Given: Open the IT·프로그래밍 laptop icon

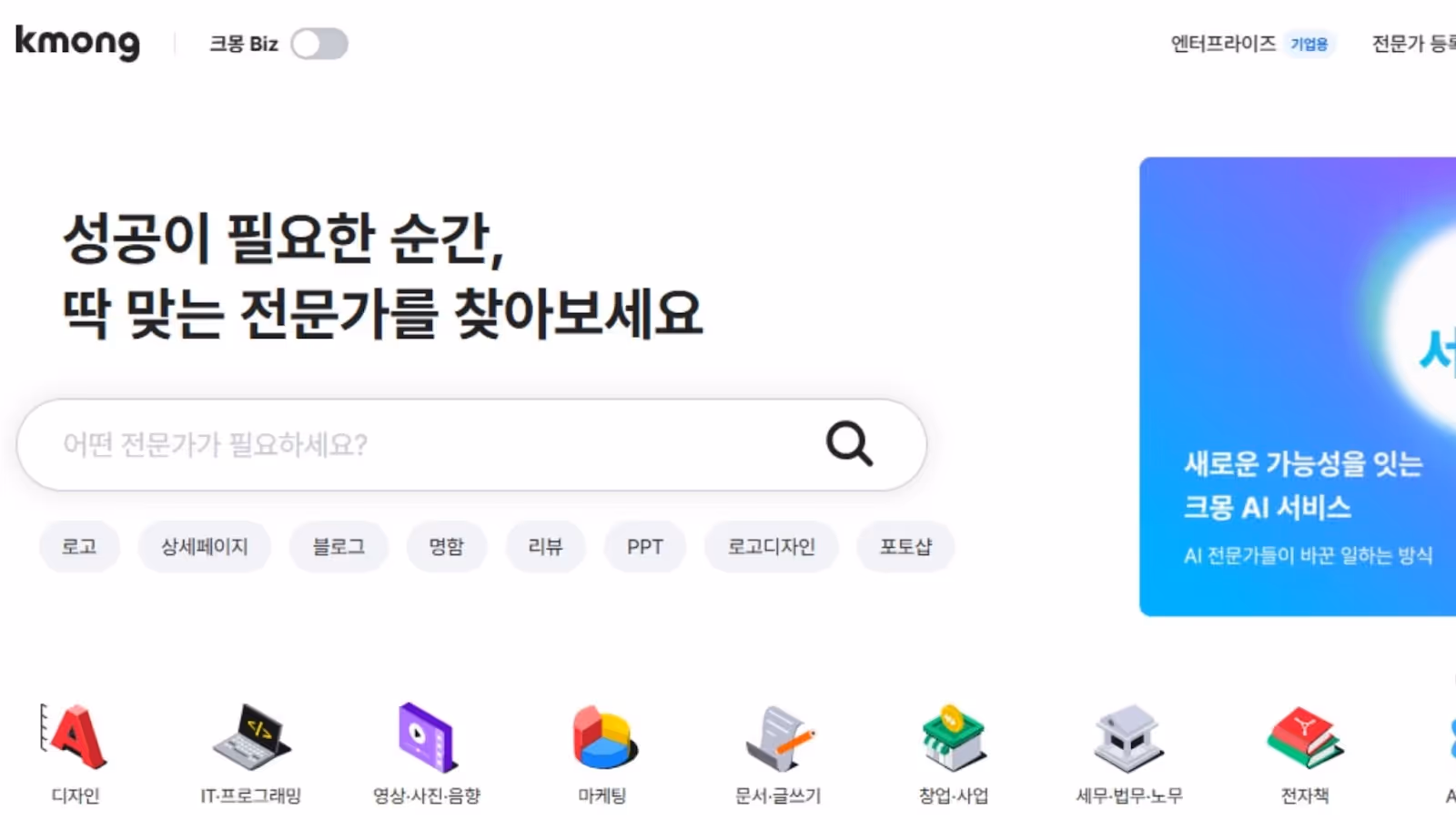Looking at the screenshot, I should [251, 737].
